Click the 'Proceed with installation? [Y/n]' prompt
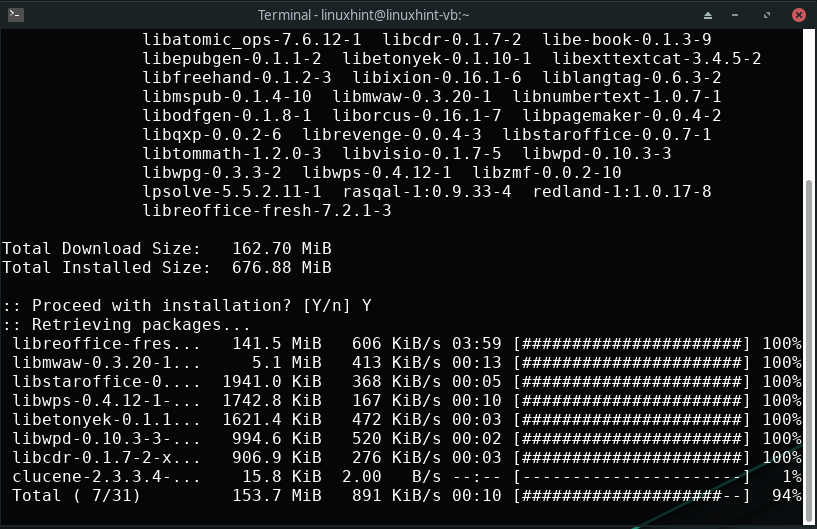 (177, 305)
